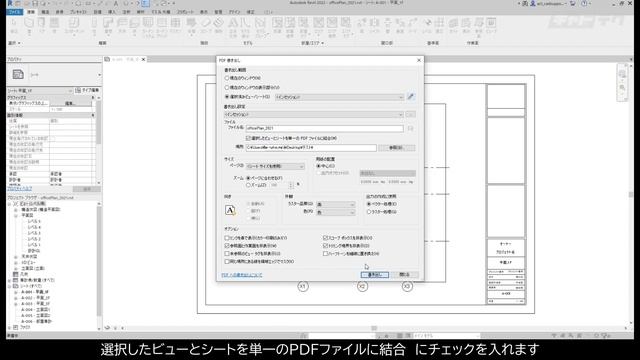
Task: Open the view/sheet set dropdown
Action: [x=340, y=97]
